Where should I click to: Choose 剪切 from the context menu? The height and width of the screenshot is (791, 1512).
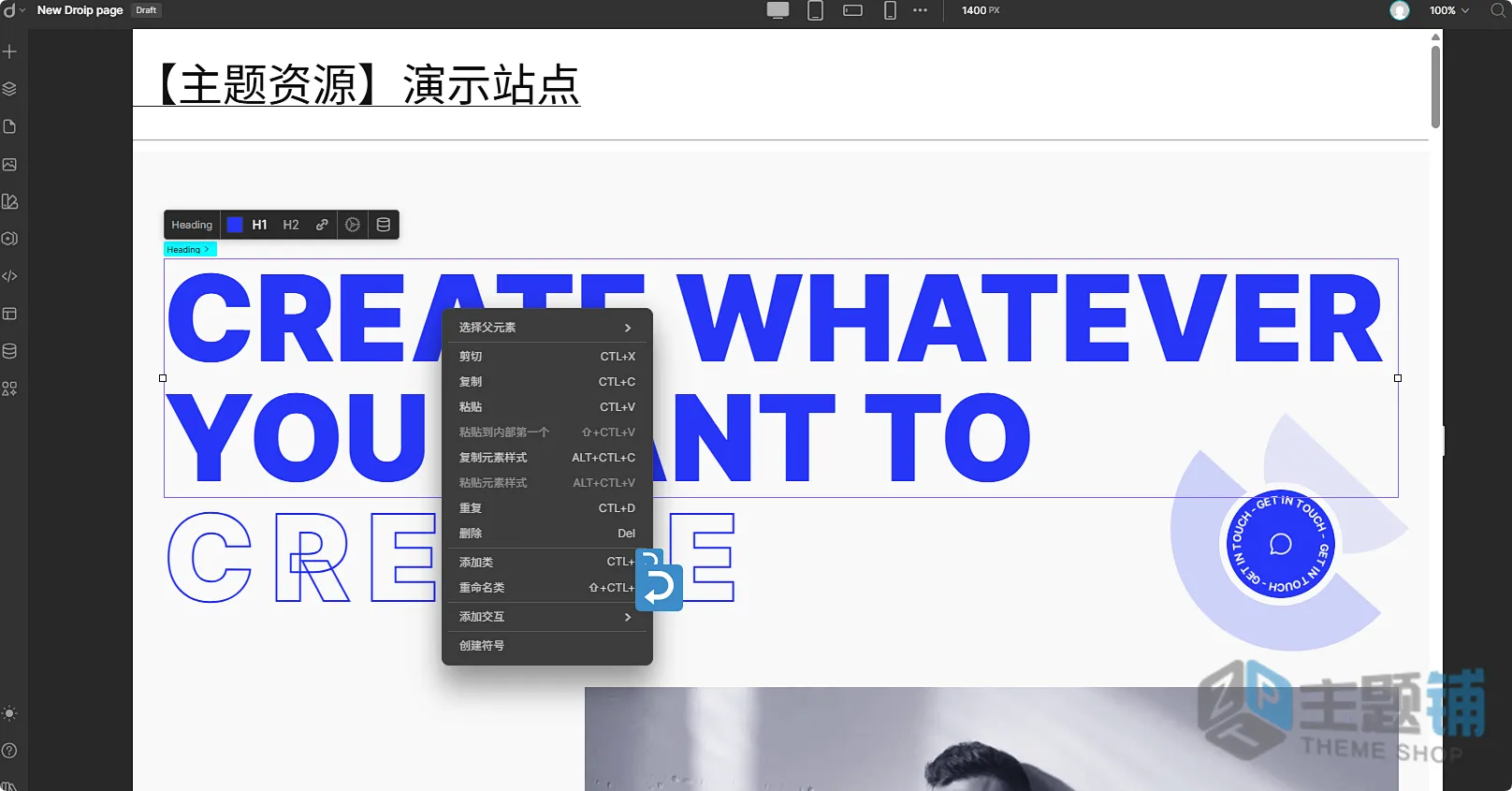pos(546,357)
